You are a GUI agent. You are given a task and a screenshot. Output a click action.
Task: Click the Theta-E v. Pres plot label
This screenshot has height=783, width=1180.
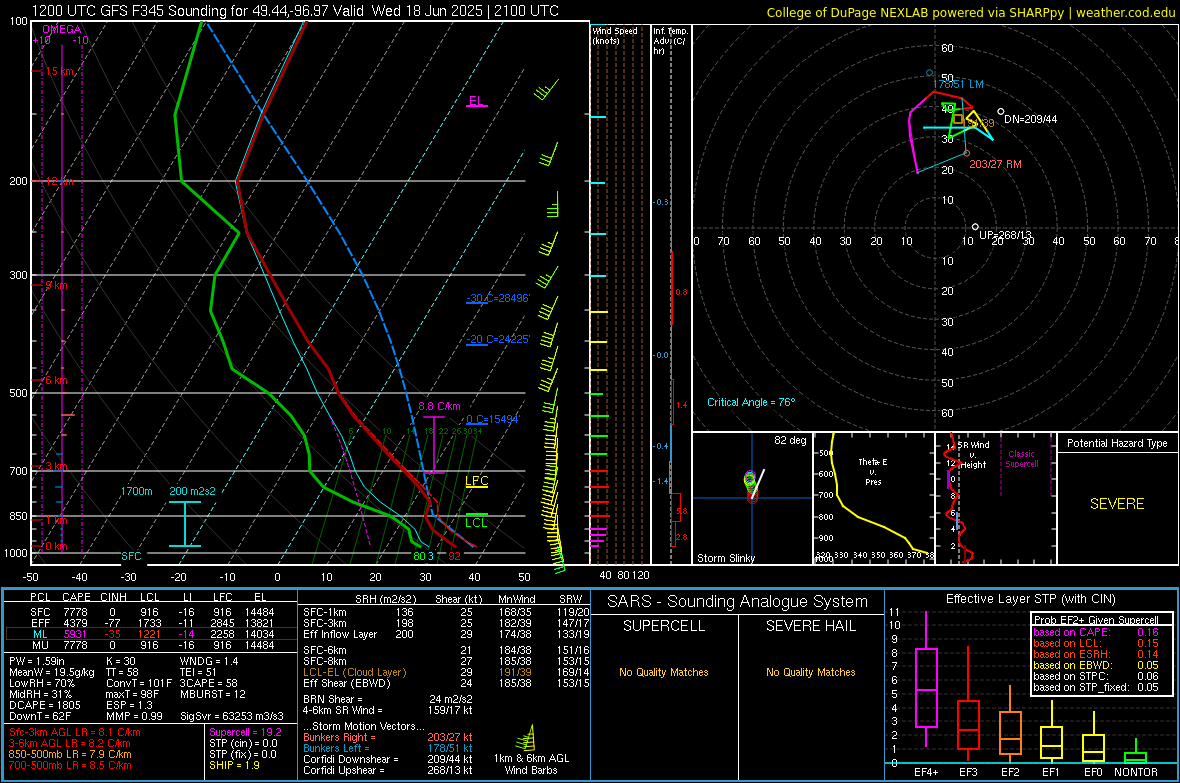coord(873,471)
